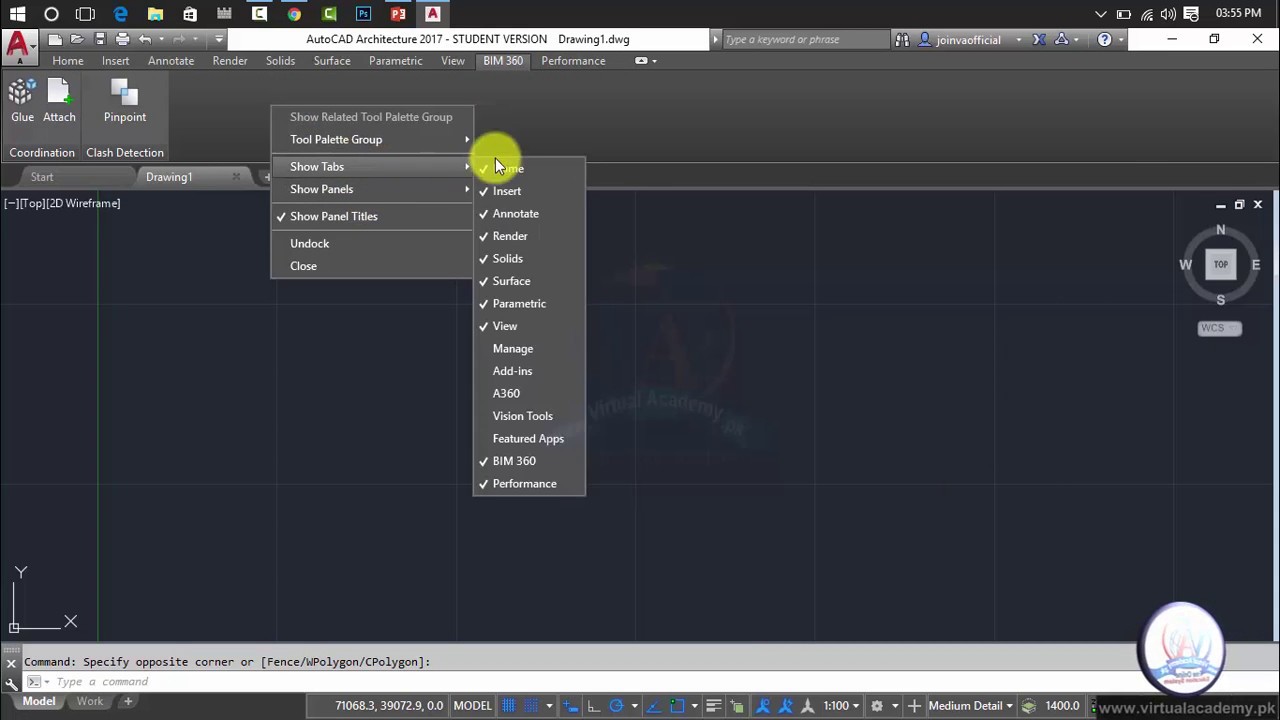1280x720 pixels.
Task: Toggle ortho mode icon in status bar
Action: click(593, 706)
